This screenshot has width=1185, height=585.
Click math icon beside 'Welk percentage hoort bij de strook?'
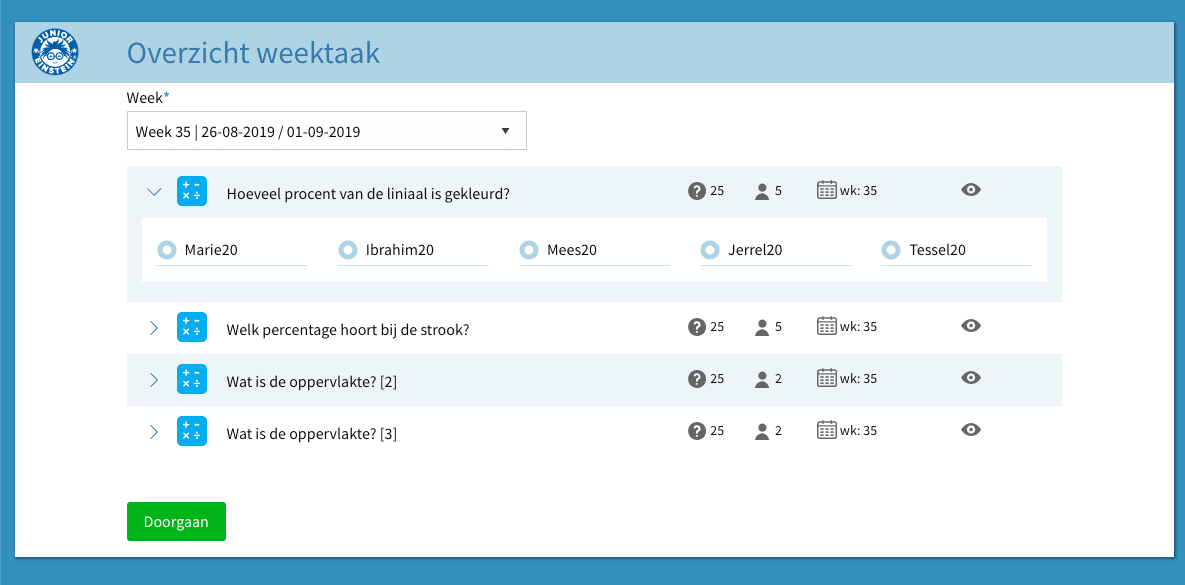point(192,327)
